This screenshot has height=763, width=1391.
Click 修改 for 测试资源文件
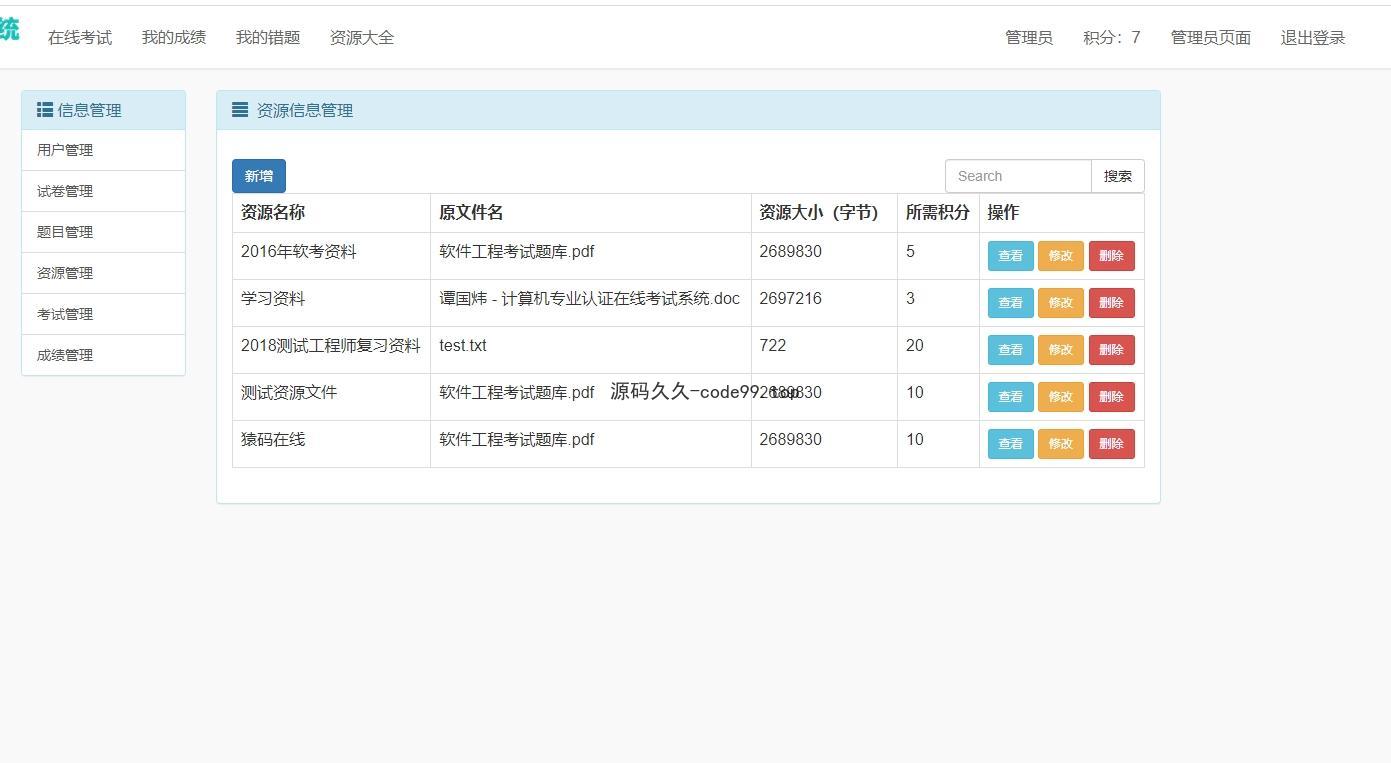(1060, 397)
